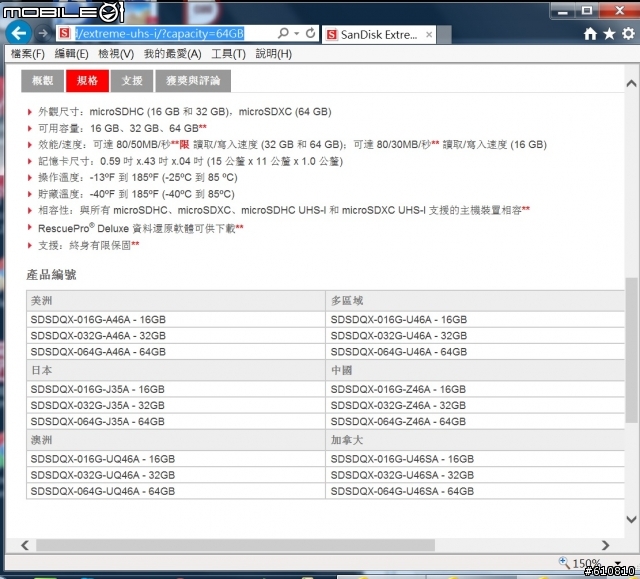This screenshot has height=579, width=640.
Task: Click the forward navigation arrow
Action: [x=42, y=33]
